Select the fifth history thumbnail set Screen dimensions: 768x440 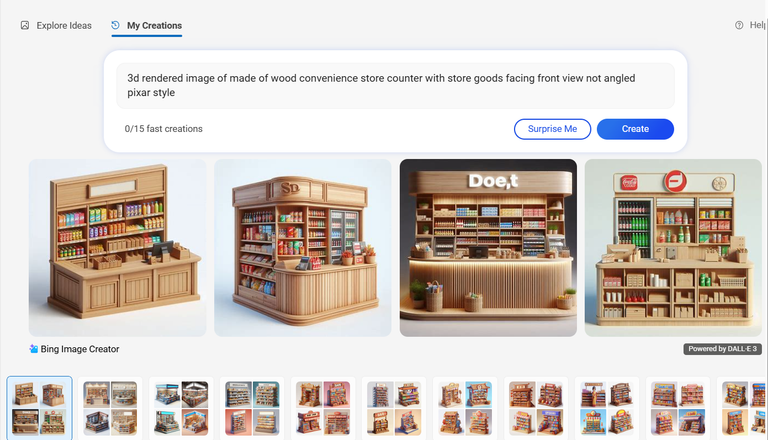click(x=323, y=409)
